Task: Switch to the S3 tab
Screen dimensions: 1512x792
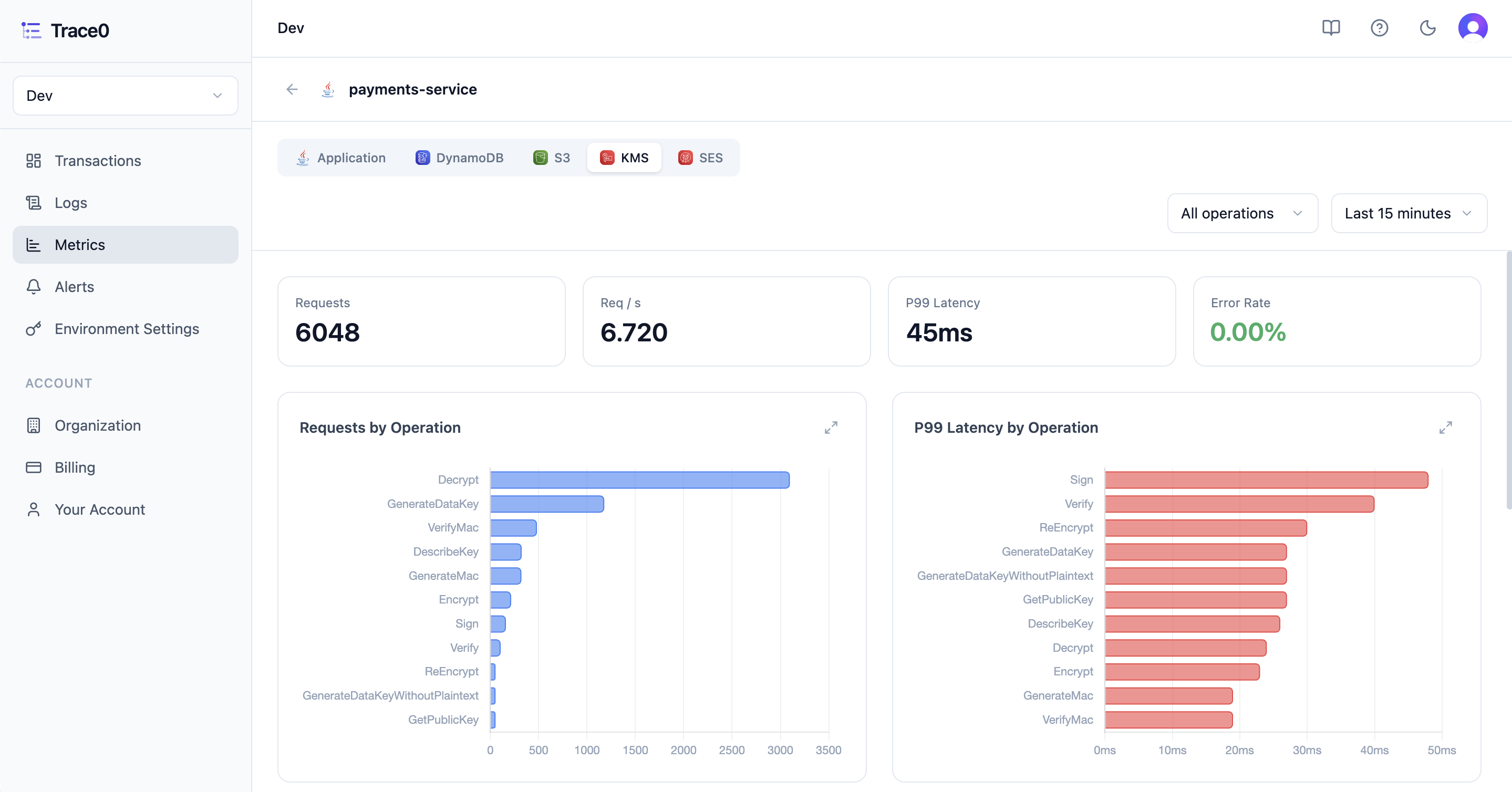Action: [x=551, y=158]
